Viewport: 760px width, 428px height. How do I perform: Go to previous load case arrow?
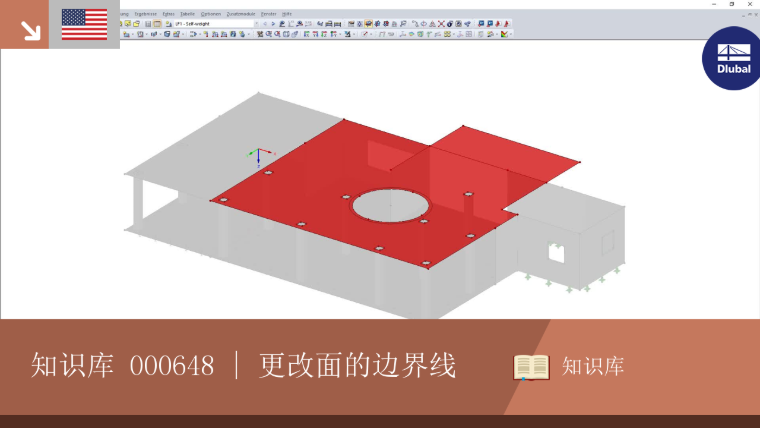[265, 23]
